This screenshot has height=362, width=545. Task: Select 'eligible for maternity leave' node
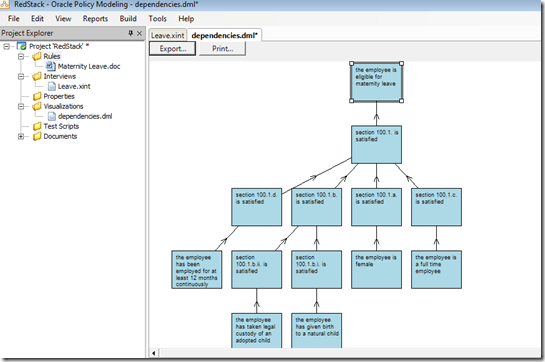click(376, 82)
